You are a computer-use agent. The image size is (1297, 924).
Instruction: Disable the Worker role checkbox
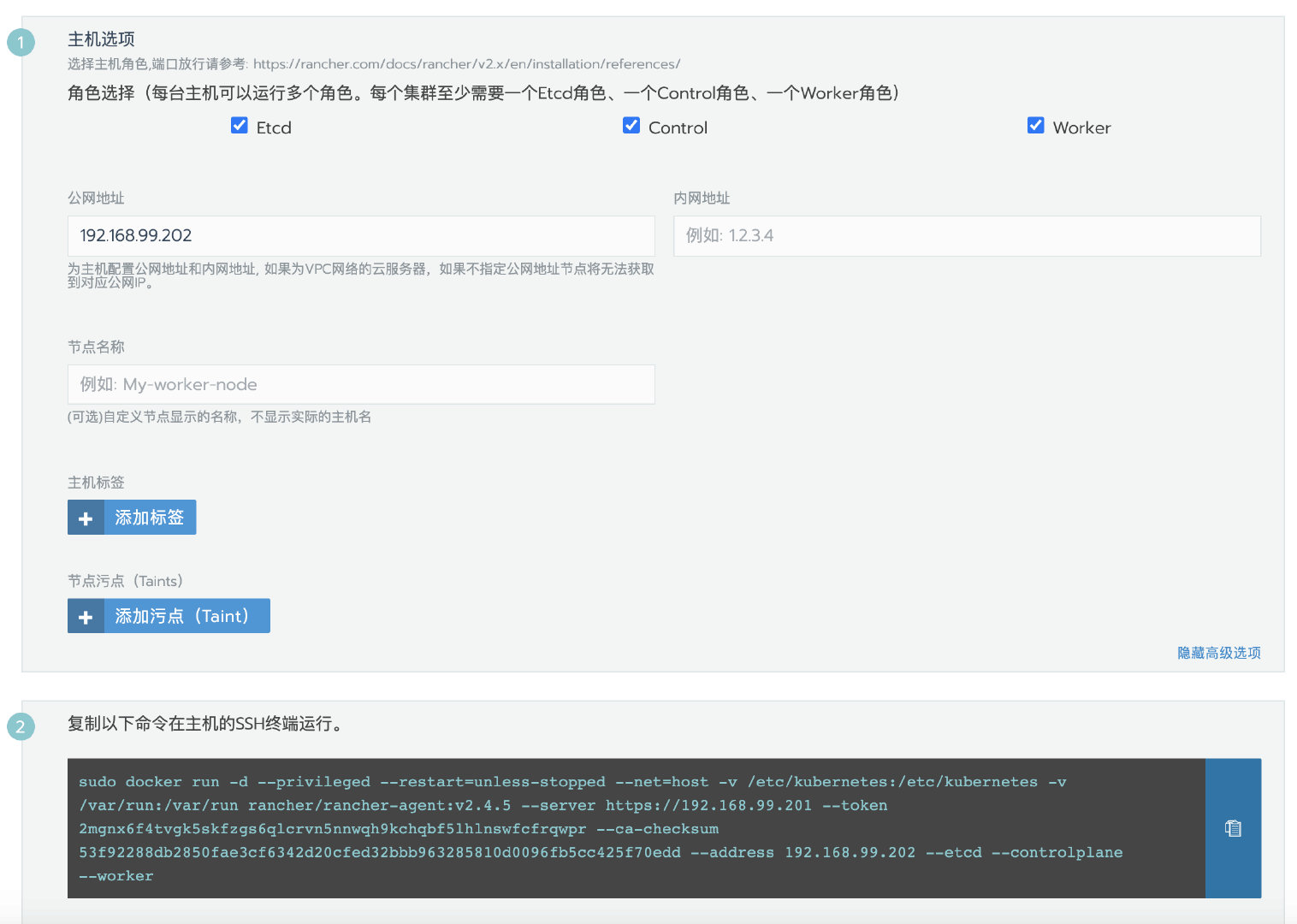click(x=1035, y=126)
